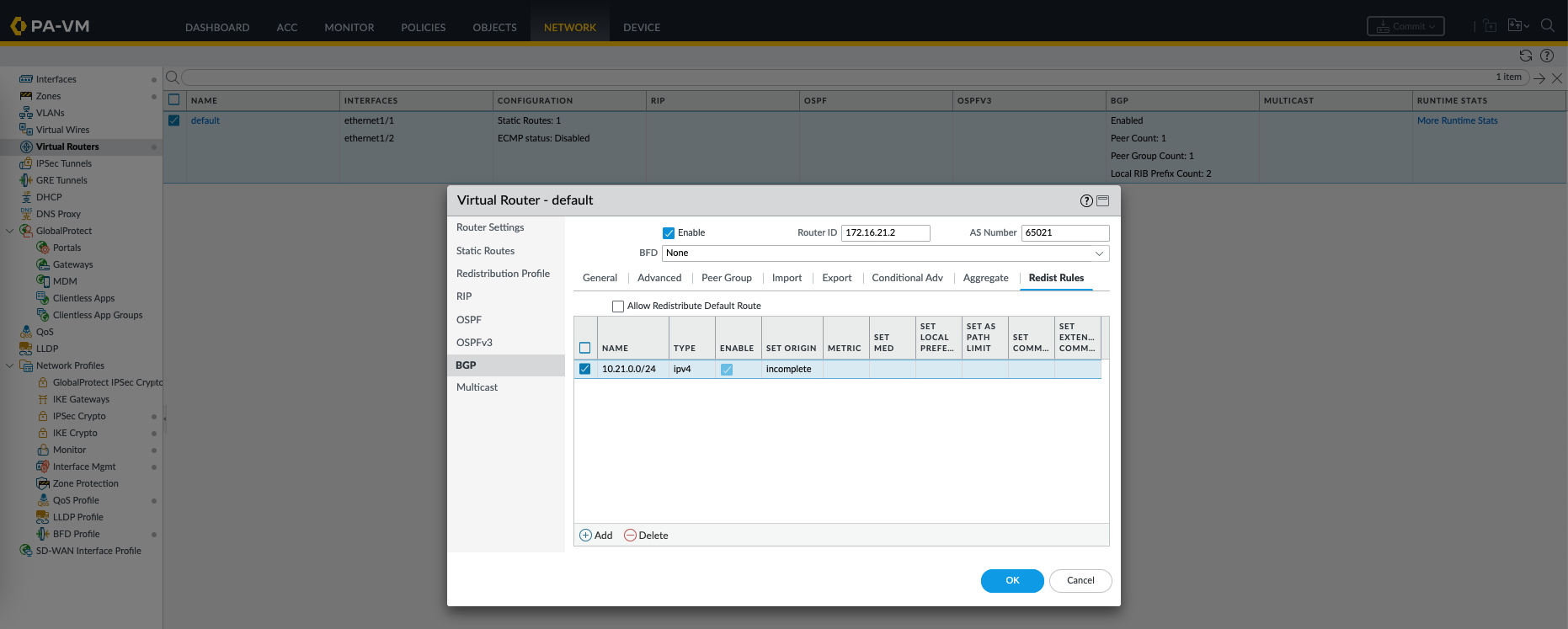Click the OK button
This screenshot has width=1568, height=629.
(1012, 580)
